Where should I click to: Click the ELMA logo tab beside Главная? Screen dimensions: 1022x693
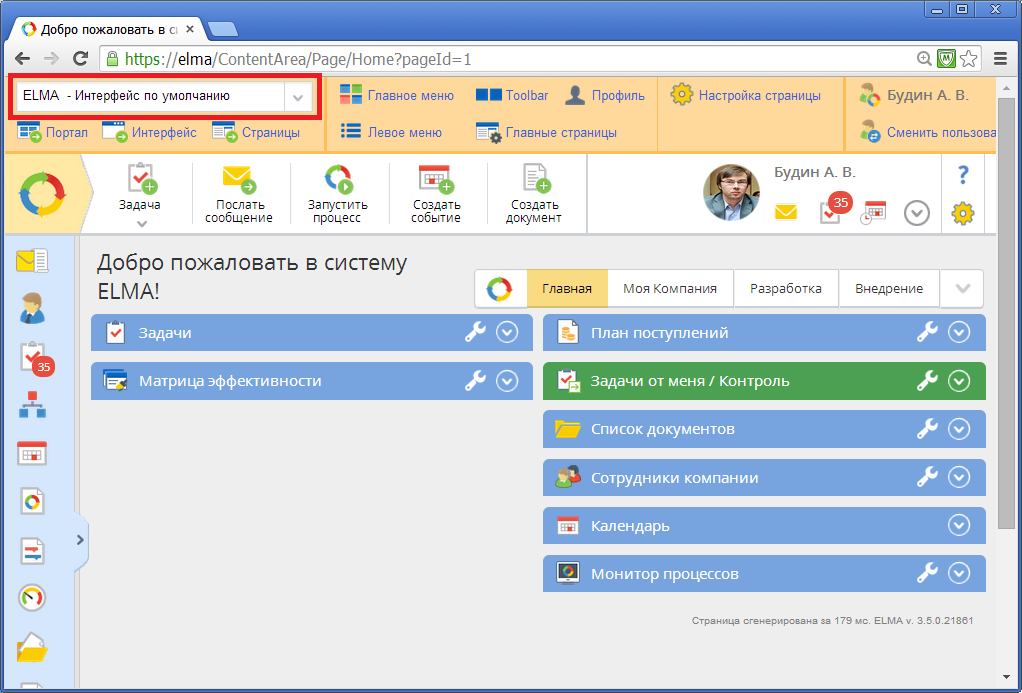(500, 288)
